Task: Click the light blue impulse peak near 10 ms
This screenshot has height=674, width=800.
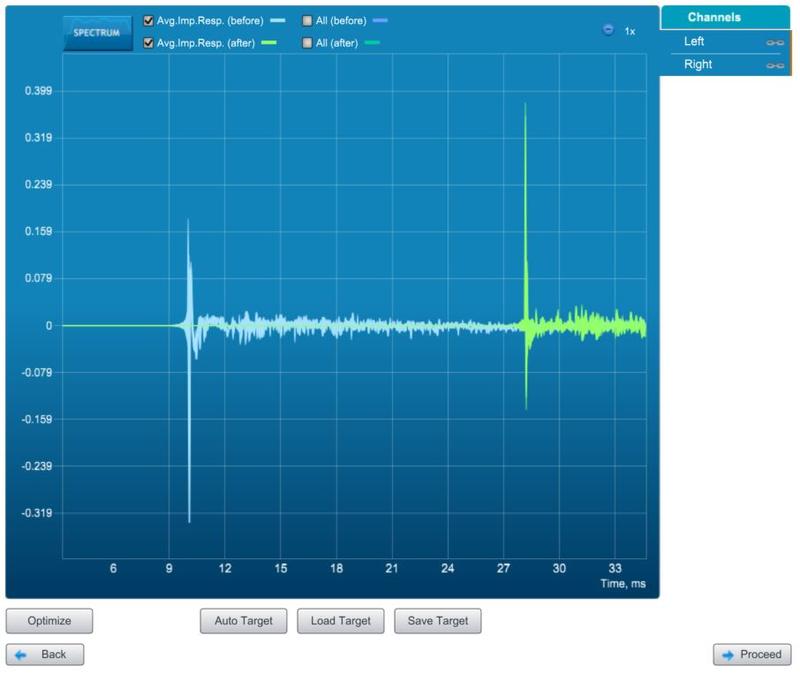Action: coord(188,220)
